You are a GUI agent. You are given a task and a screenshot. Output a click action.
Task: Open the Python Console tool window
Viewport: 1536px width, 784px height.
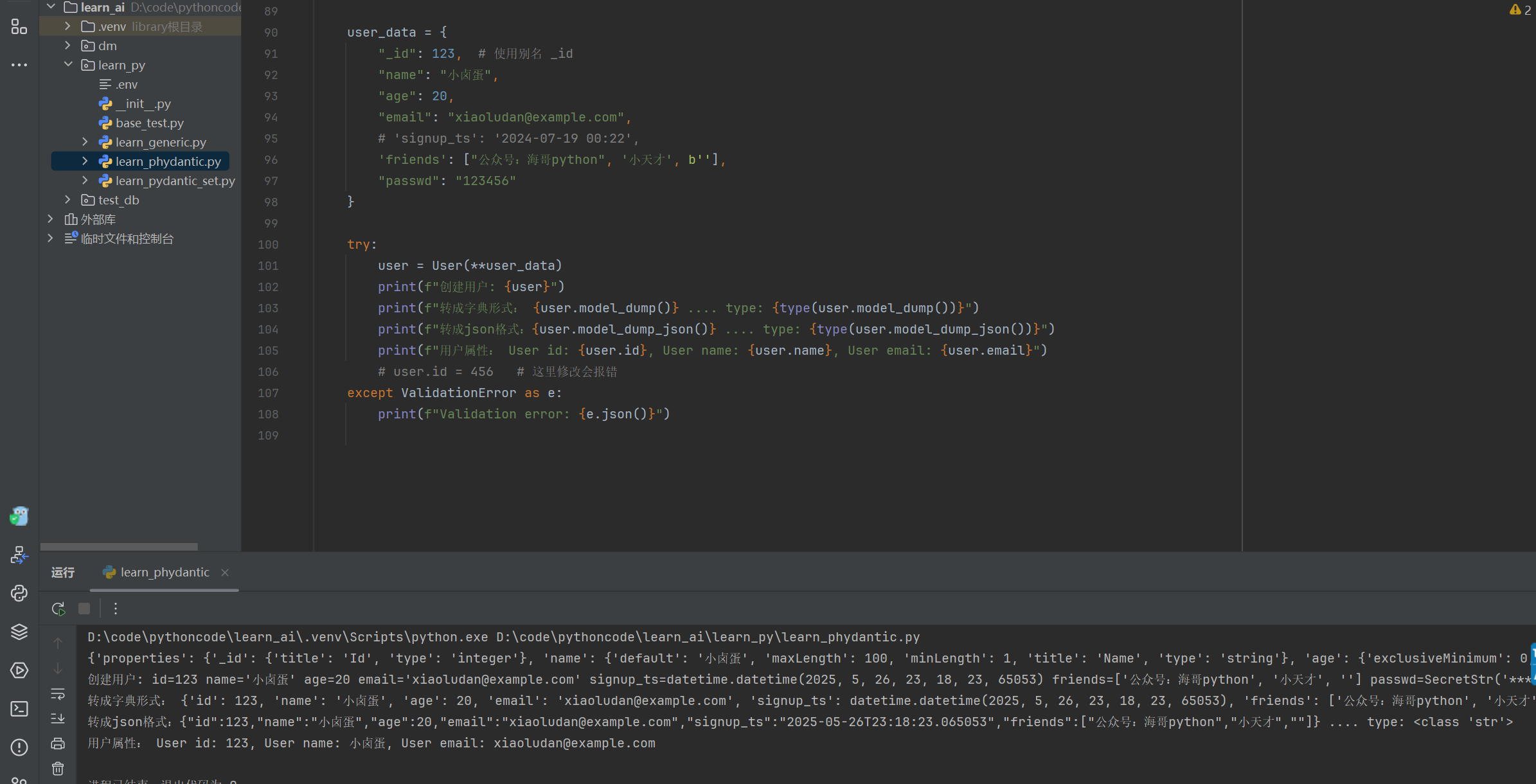[19, 593]
